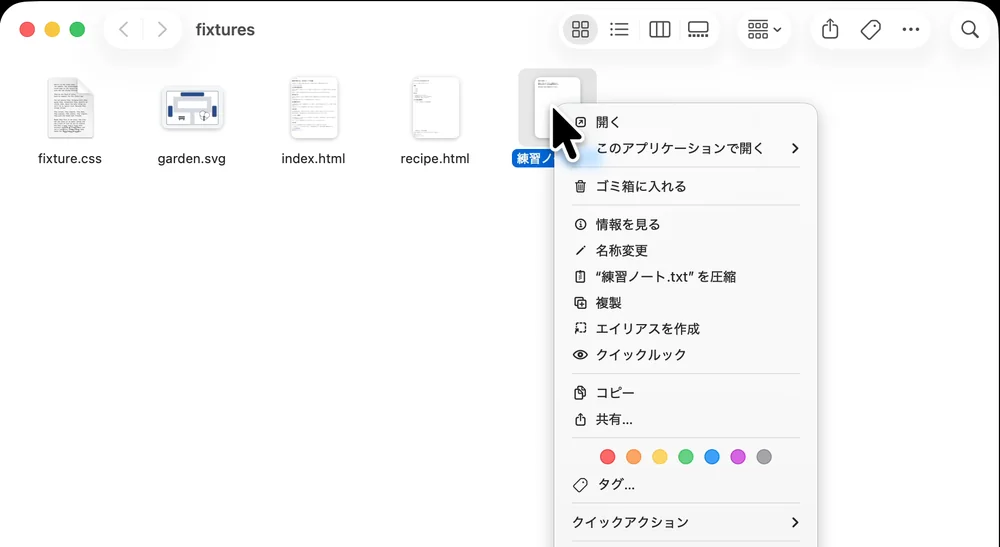Viewport: 1000px width, 547px height.
Task: Zoom the fixtures window with green button
Action: (x=77, y=29)
